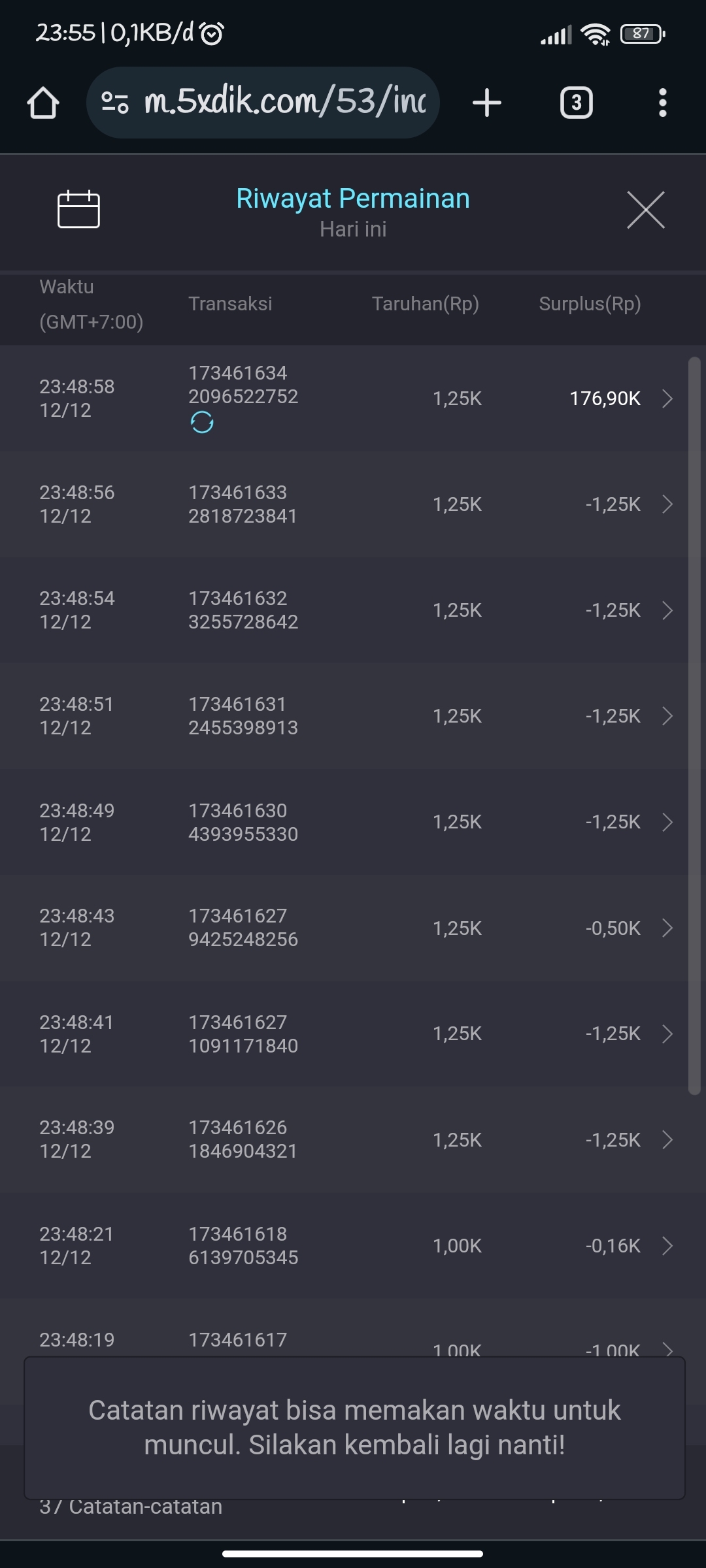Screen dimensions: 706x1568
Task: Open the calendar date filter icon
Action: point(78,209)
